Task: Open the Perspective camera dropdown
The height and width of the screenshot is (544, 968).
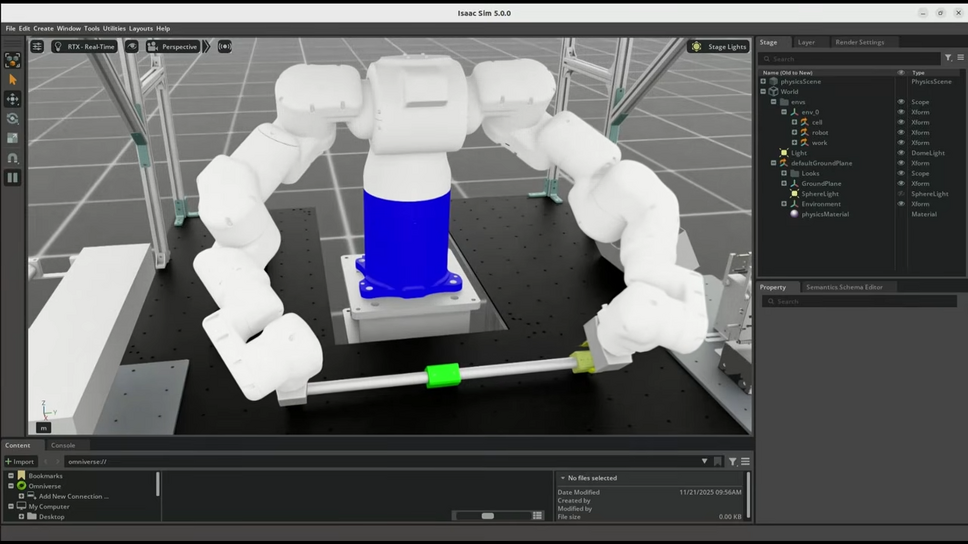Action: pyautogui.click(x=173, y=47)
